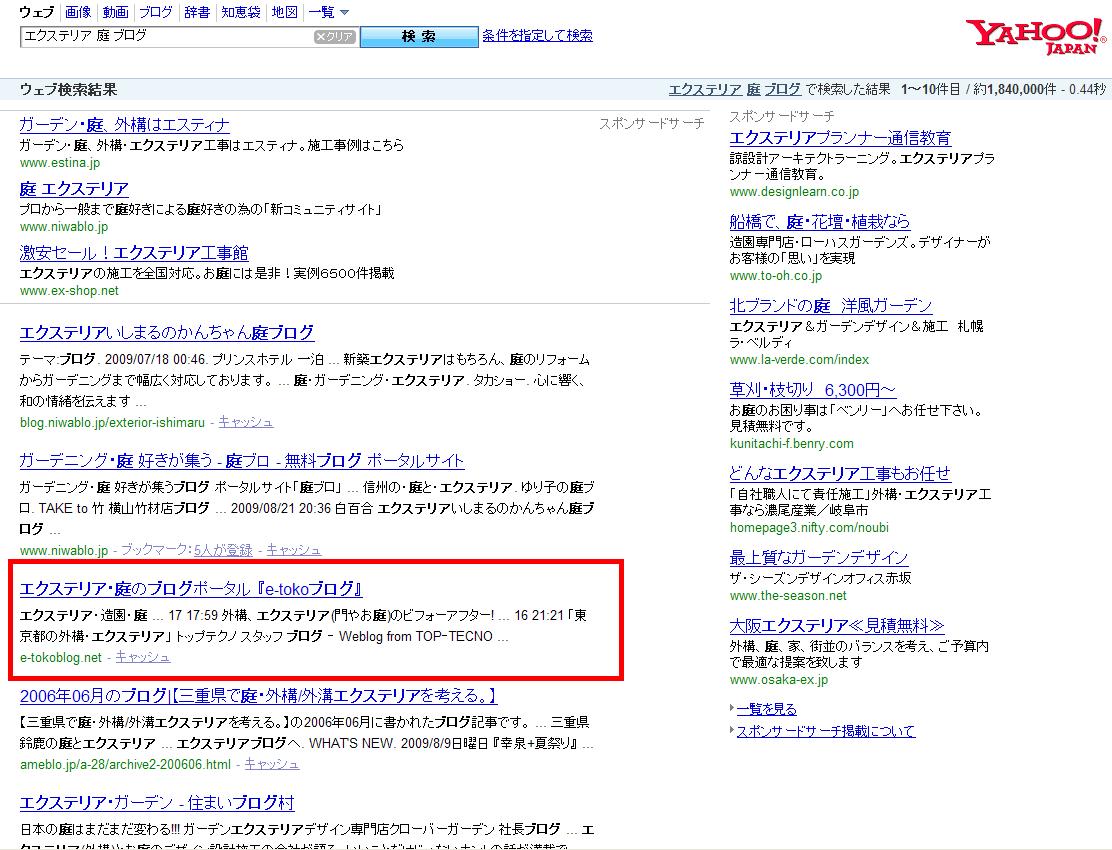Open スポンサードサーチ掲載について link
Viewport: 1112px width, 850px height.
(x=825, y=731)
